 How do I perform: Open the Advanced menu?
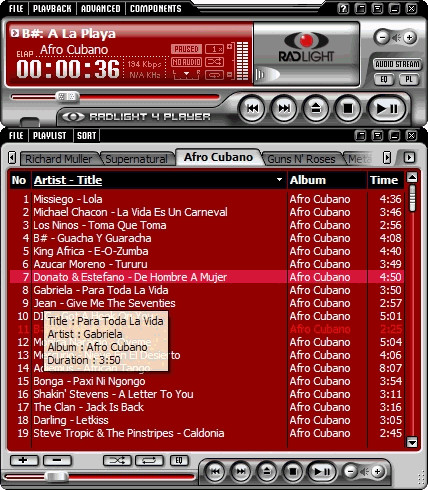coord(100,8)
